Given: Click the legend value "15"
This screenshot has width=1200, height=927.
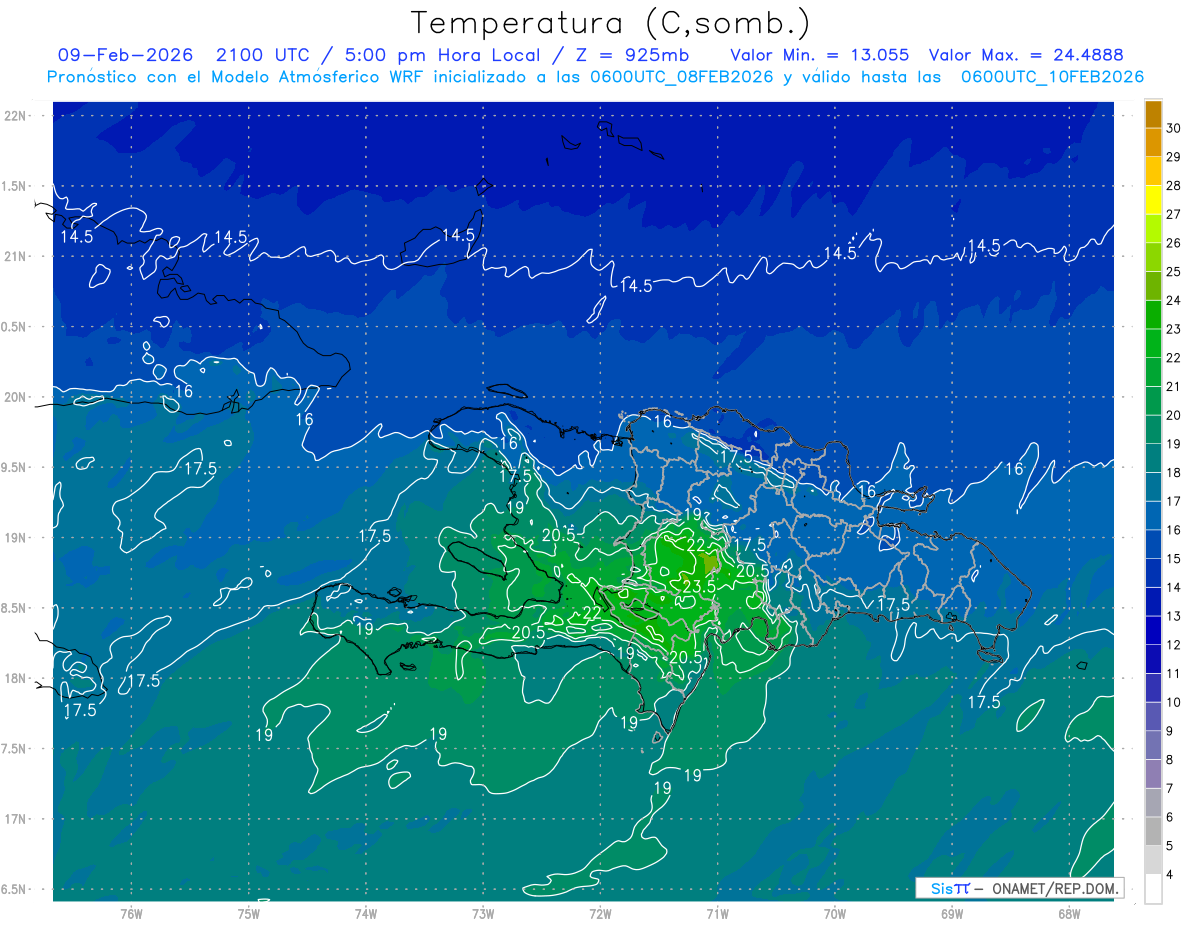Looking at the screenshot, I should (x=1174, y=559).
